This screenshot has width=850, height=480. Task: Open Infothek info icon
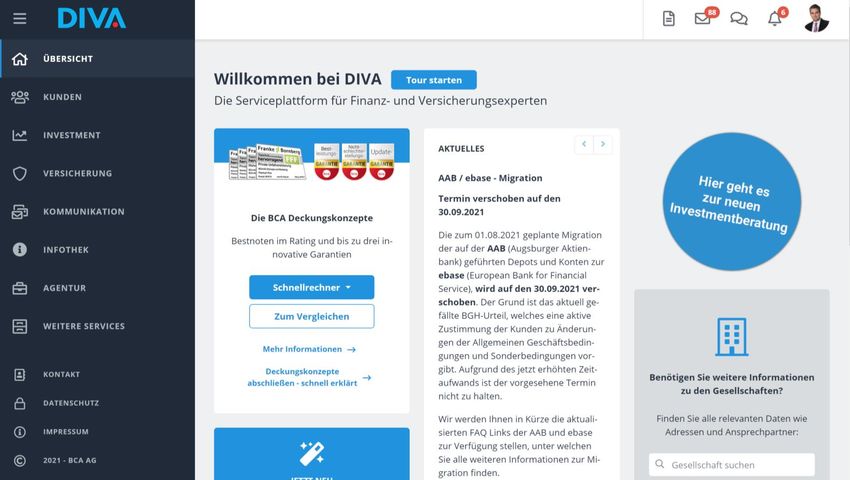(20, 249)
